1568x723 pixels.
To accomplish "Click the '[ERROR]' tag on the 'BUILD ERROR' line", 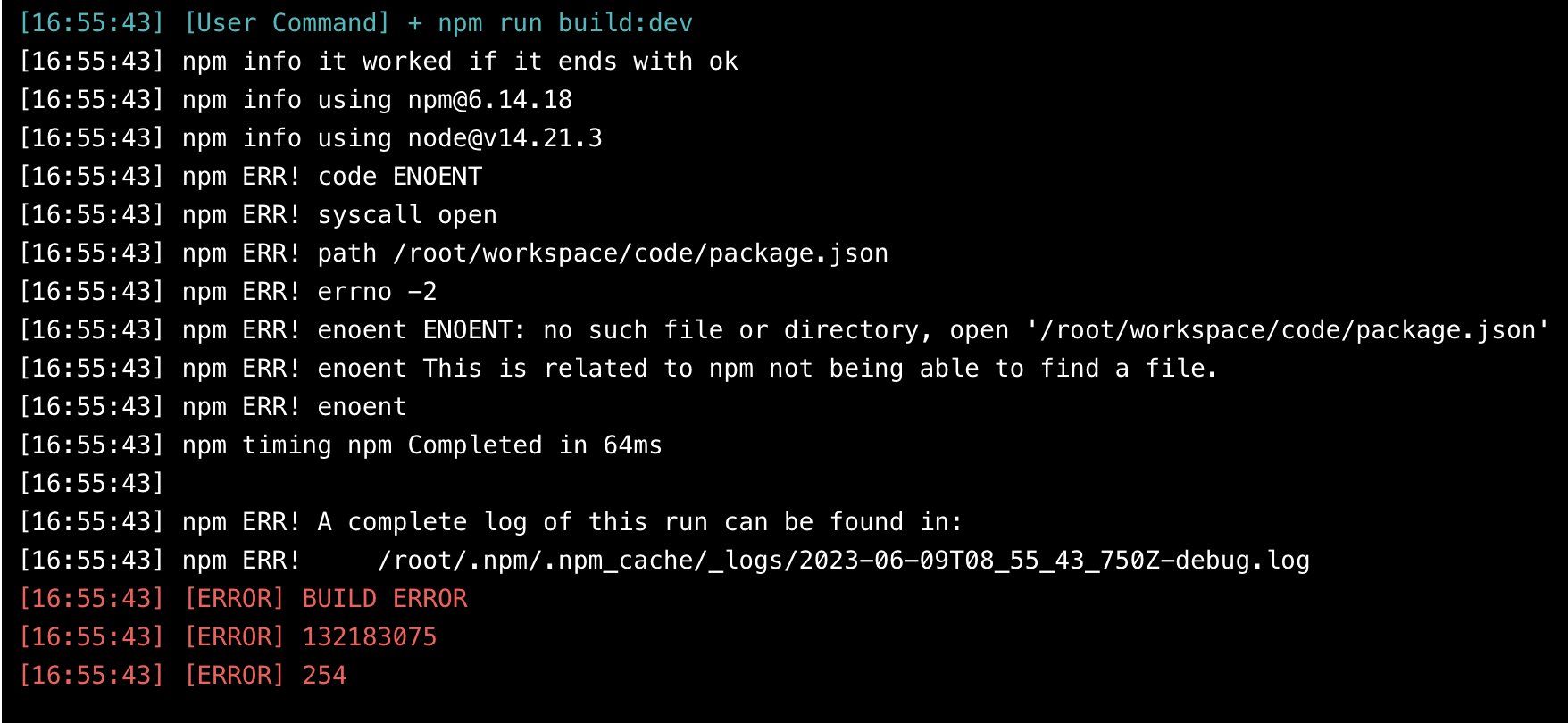I will pos(234,599).
